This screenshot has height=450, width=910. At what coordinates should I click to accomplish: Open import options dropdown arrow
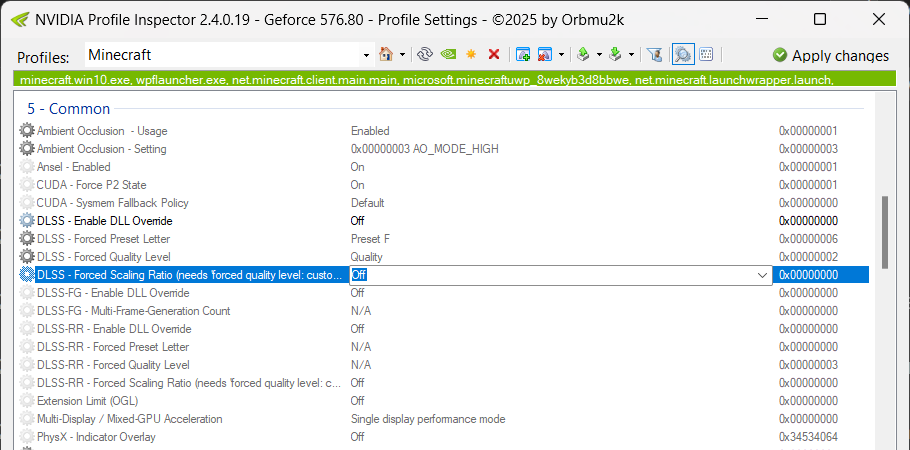[631, 55]
